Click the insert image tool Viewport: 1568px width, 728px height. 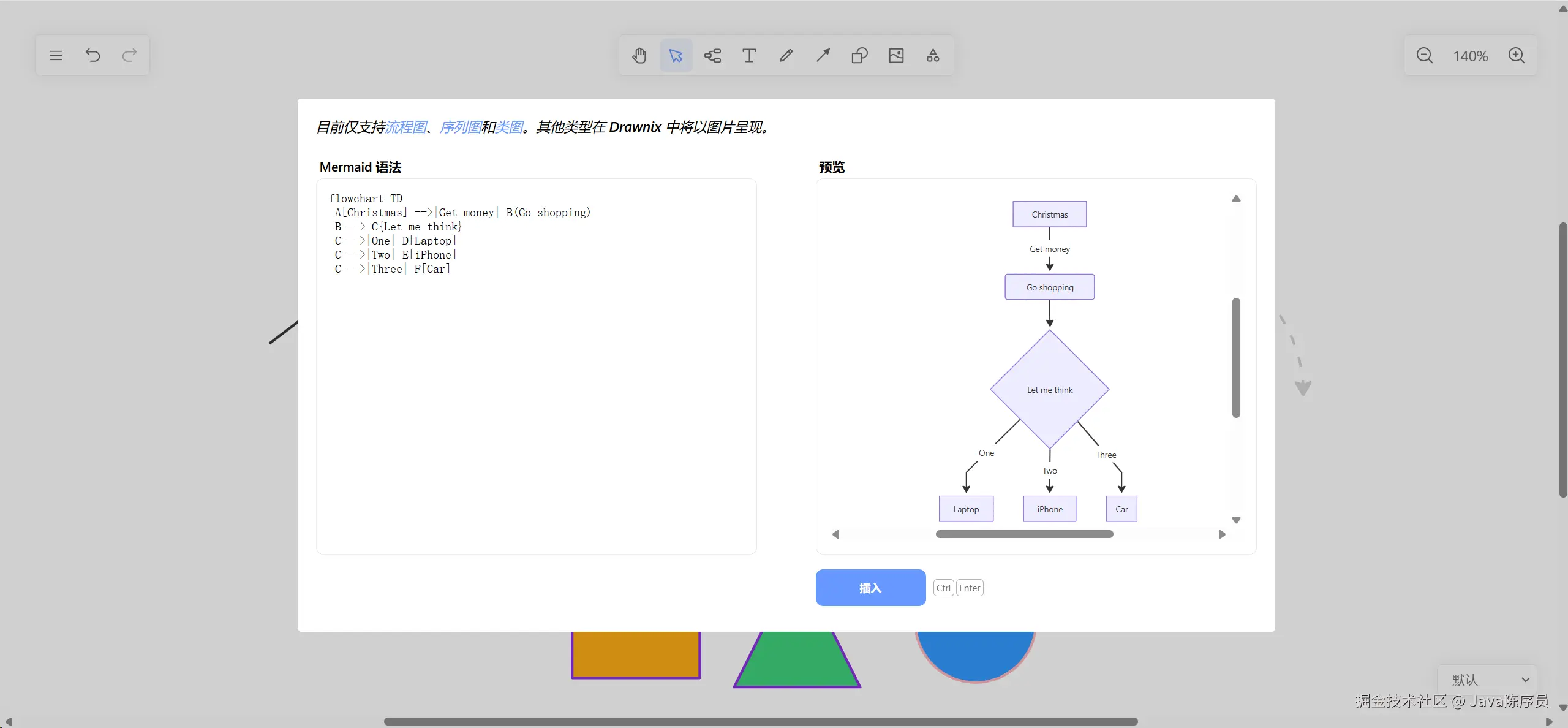click(896, 56)
